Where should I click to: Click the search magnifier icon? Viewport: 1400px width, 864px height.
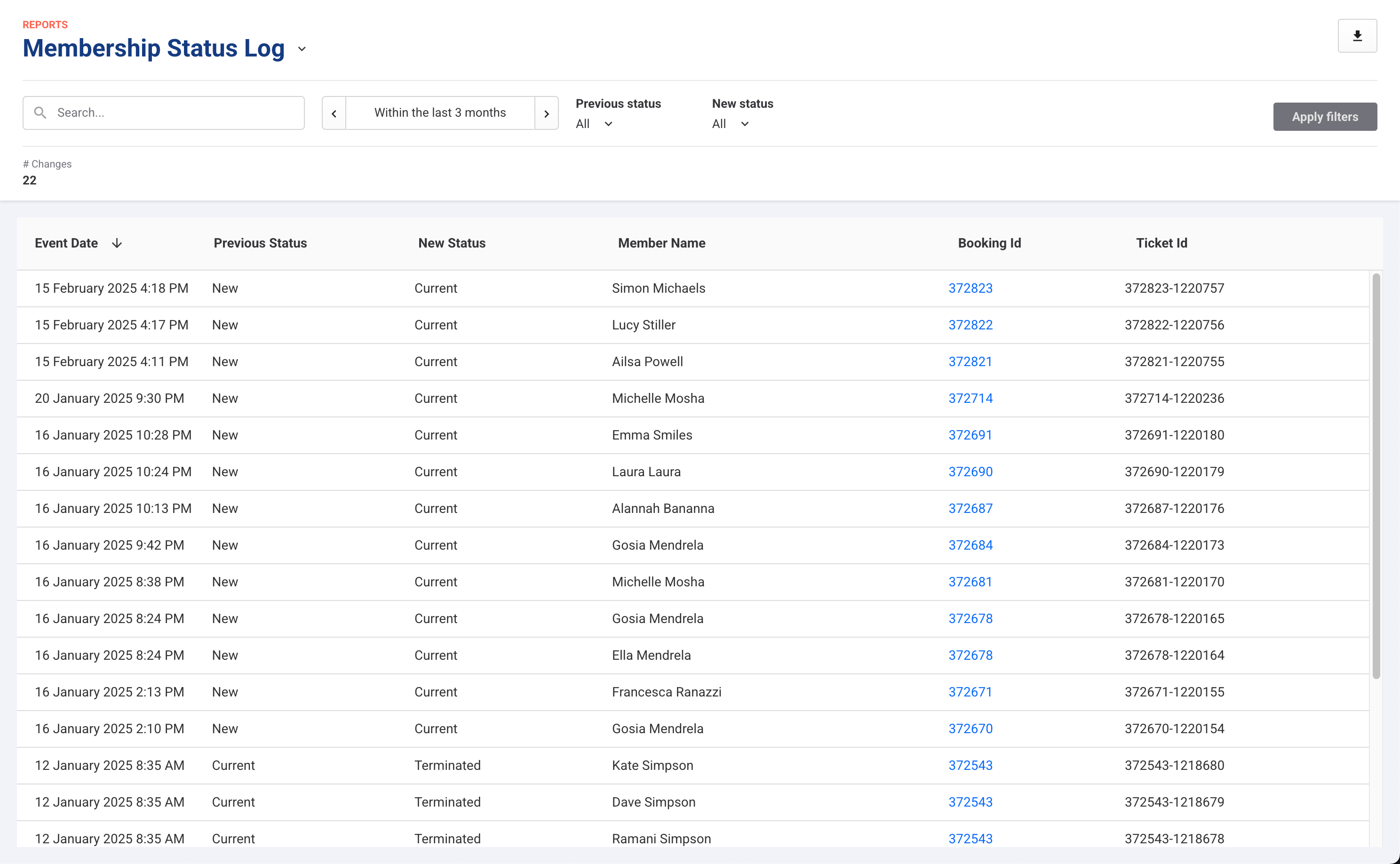coord(40,112)
